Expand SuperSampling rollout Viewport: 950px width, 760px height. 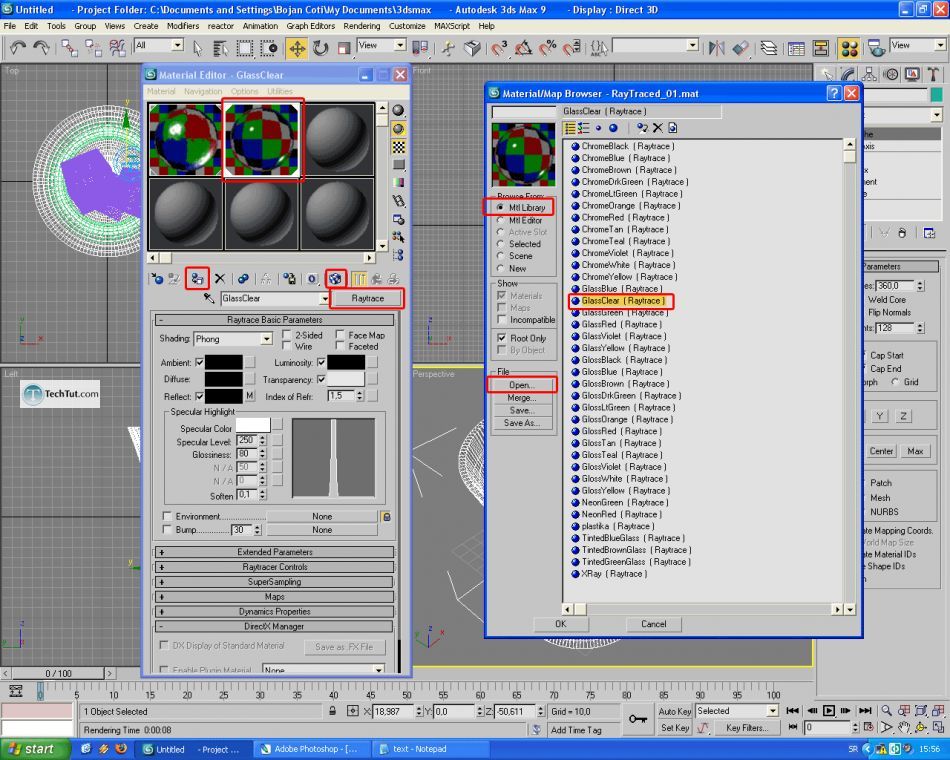pos(274,582)
